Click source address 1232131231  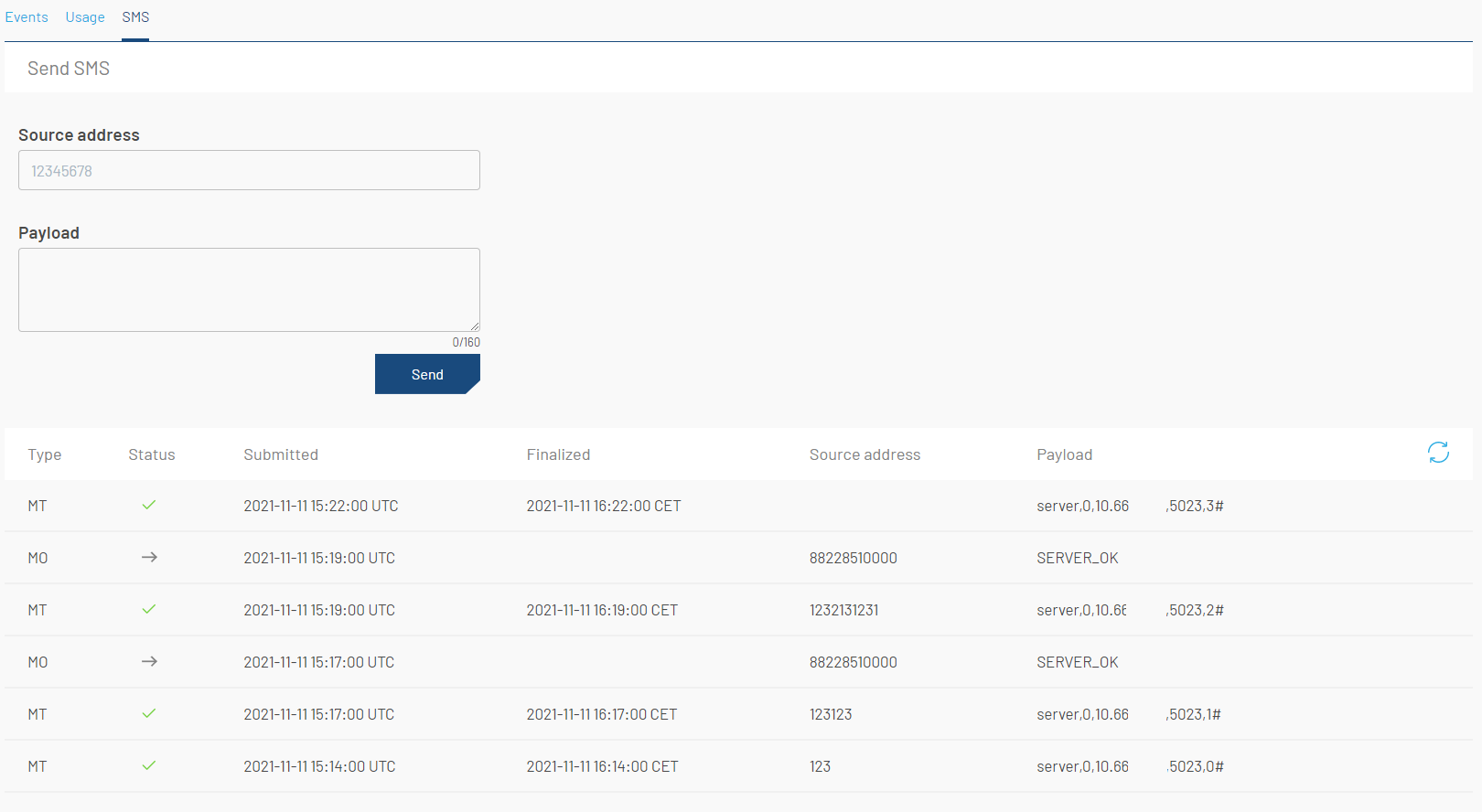coord(843,610)
